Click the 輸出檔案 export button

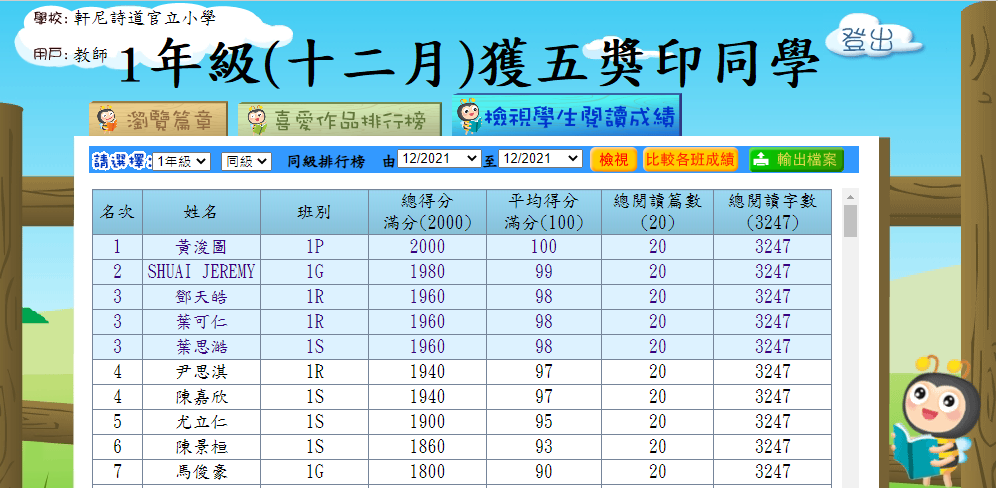796,160
